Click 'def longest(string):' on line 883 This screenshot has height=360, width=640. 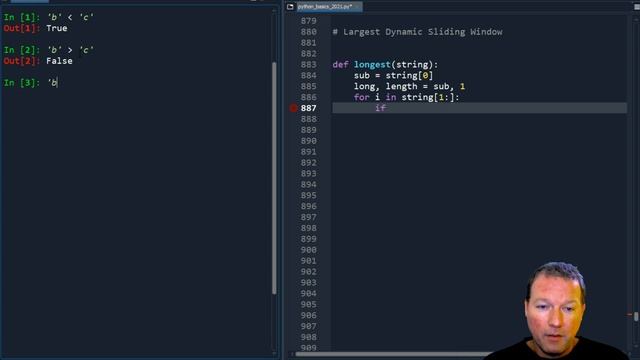385,64
